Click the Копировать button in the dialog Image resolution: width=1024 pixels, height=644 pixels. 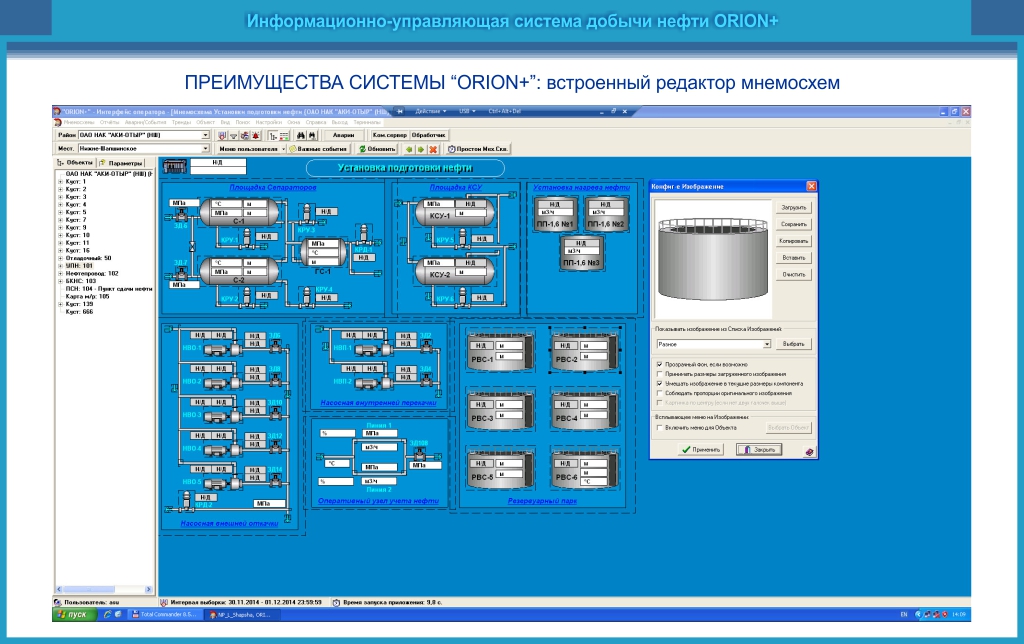(x=793, y=241)
